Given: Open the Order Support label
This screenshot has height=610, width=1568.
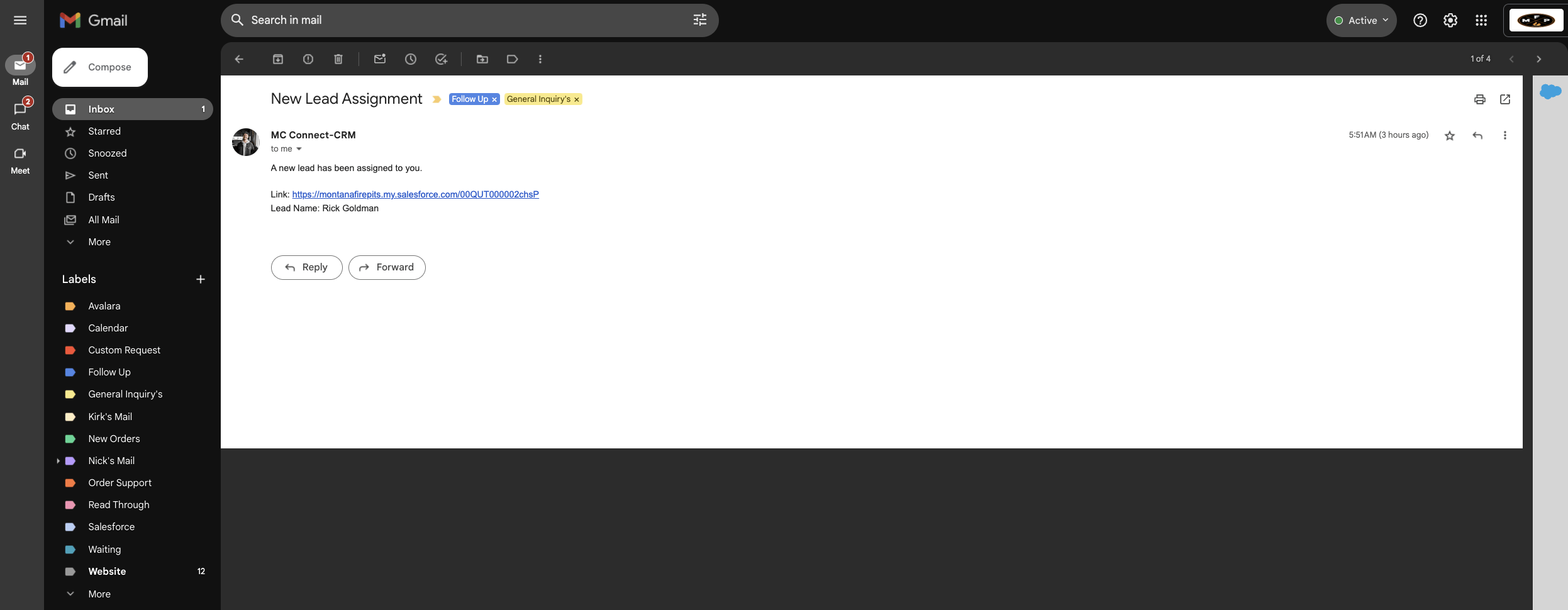Looking at the screenshot, I should [133, 483].
